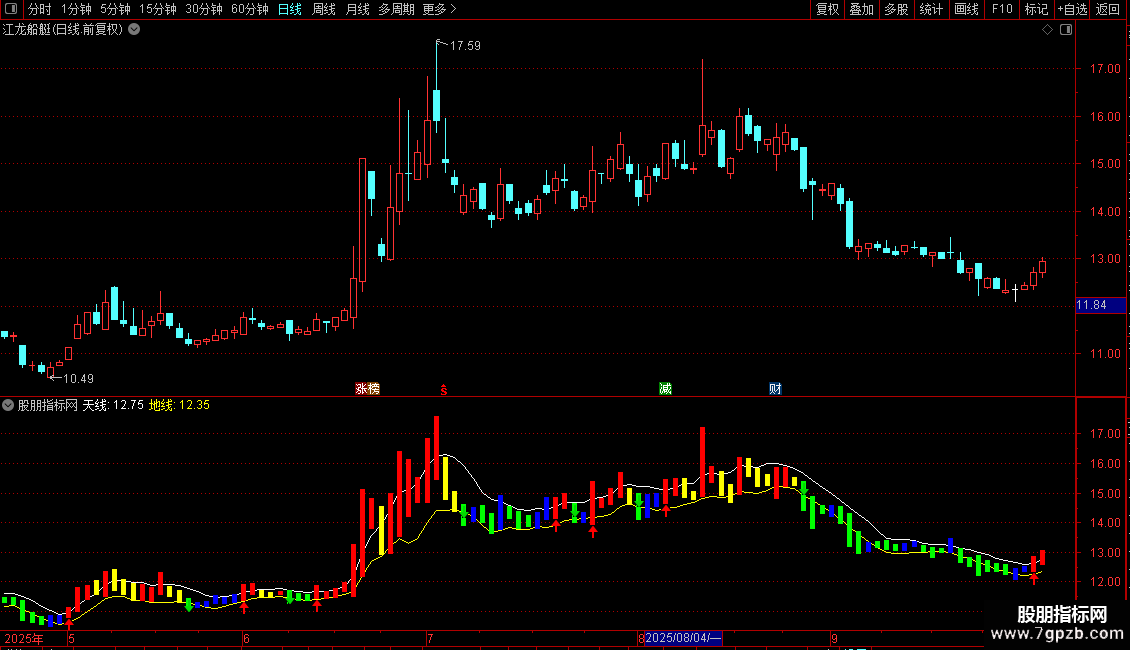Click the 17.59 high price label
The height and width of the screenshot is (650, 1130).
[465, 45]
